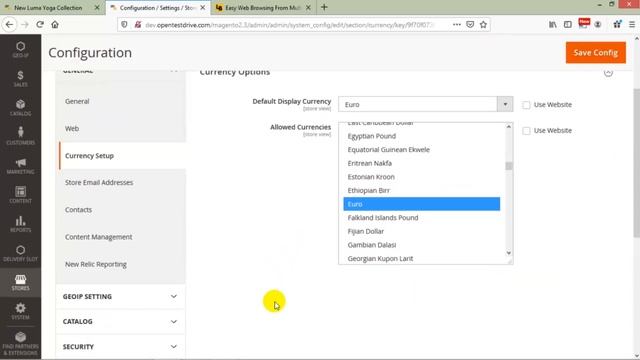Open the Default Display Currency dropdown
Image resolution: width=640 pixels, height=360 pixels.
pyautogui.click(x=425, y=104)
